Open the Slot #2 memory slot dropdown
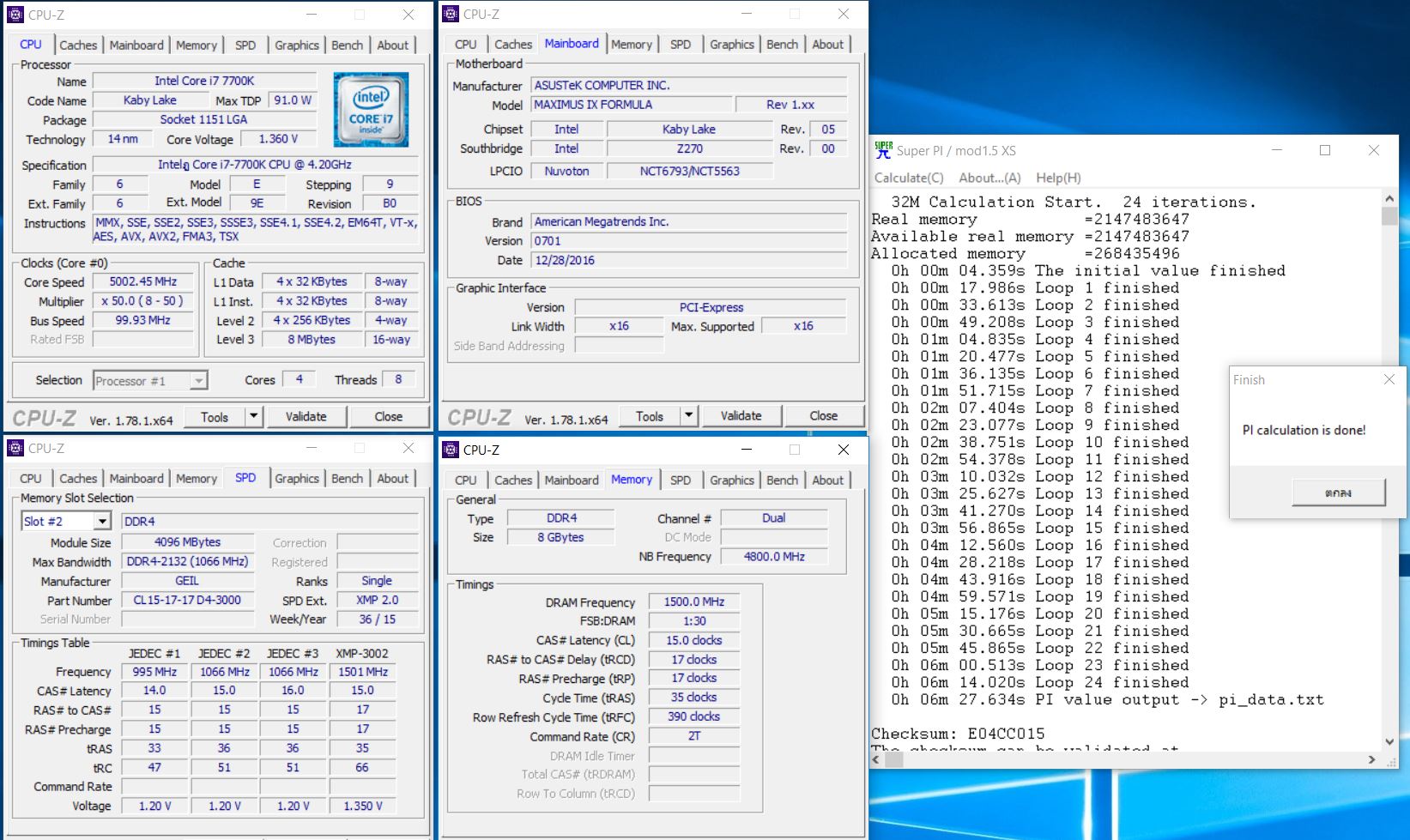This screenshot has height=840, width=1410. pyautogui.click(x=102, y=521)
